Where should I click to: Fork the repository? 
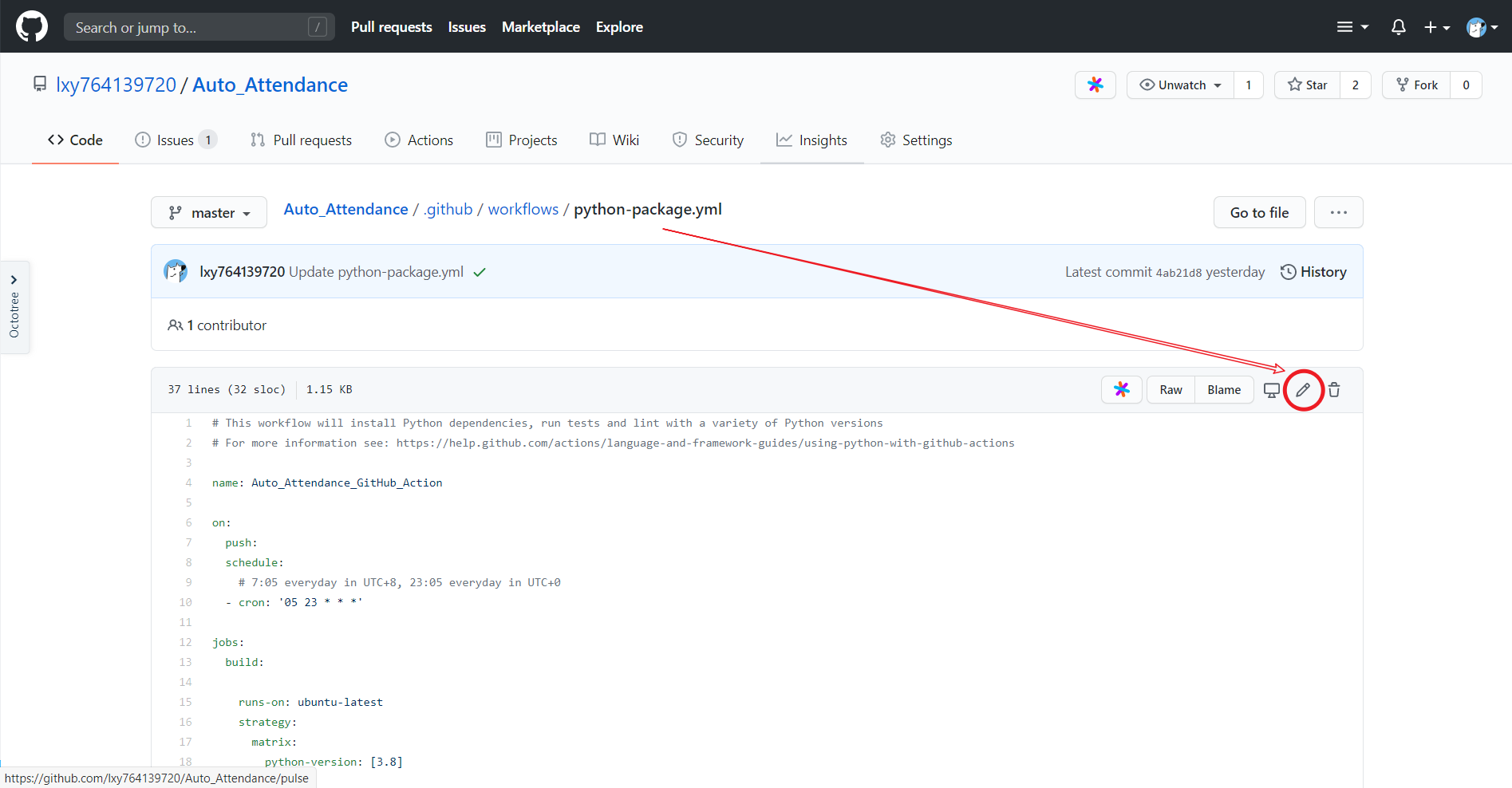[x=1416, y=85]
